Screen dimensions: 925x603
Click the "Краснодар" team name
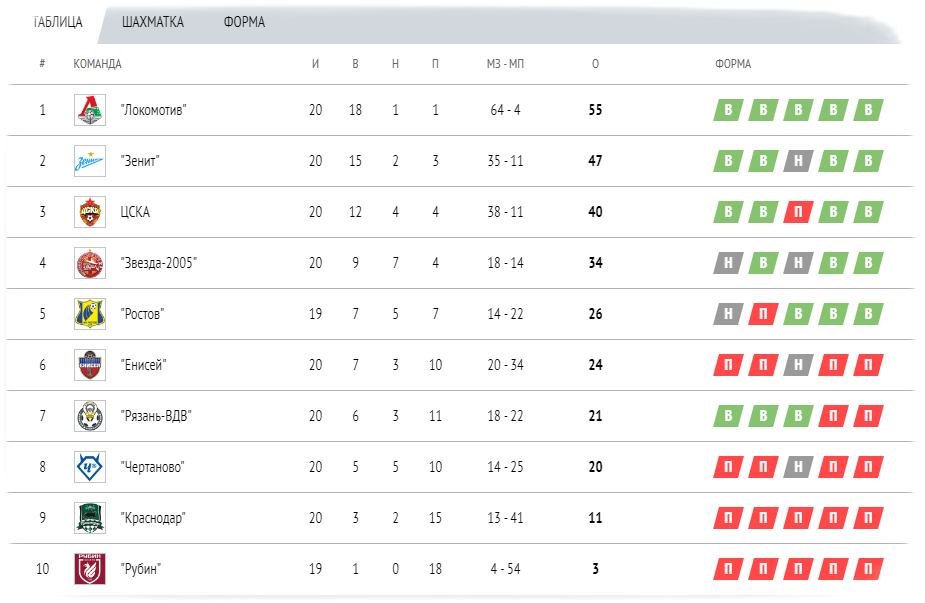coord(153,518)
